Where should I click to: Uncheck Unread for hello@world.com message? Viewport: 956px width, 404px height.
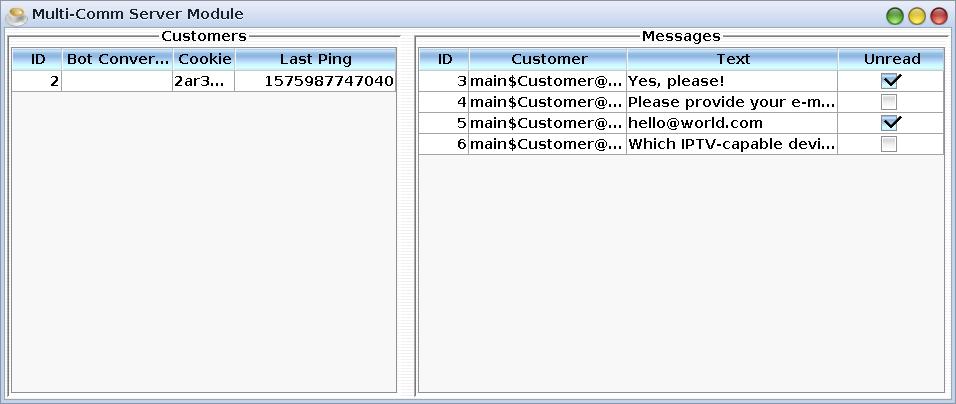pos(890,123)
